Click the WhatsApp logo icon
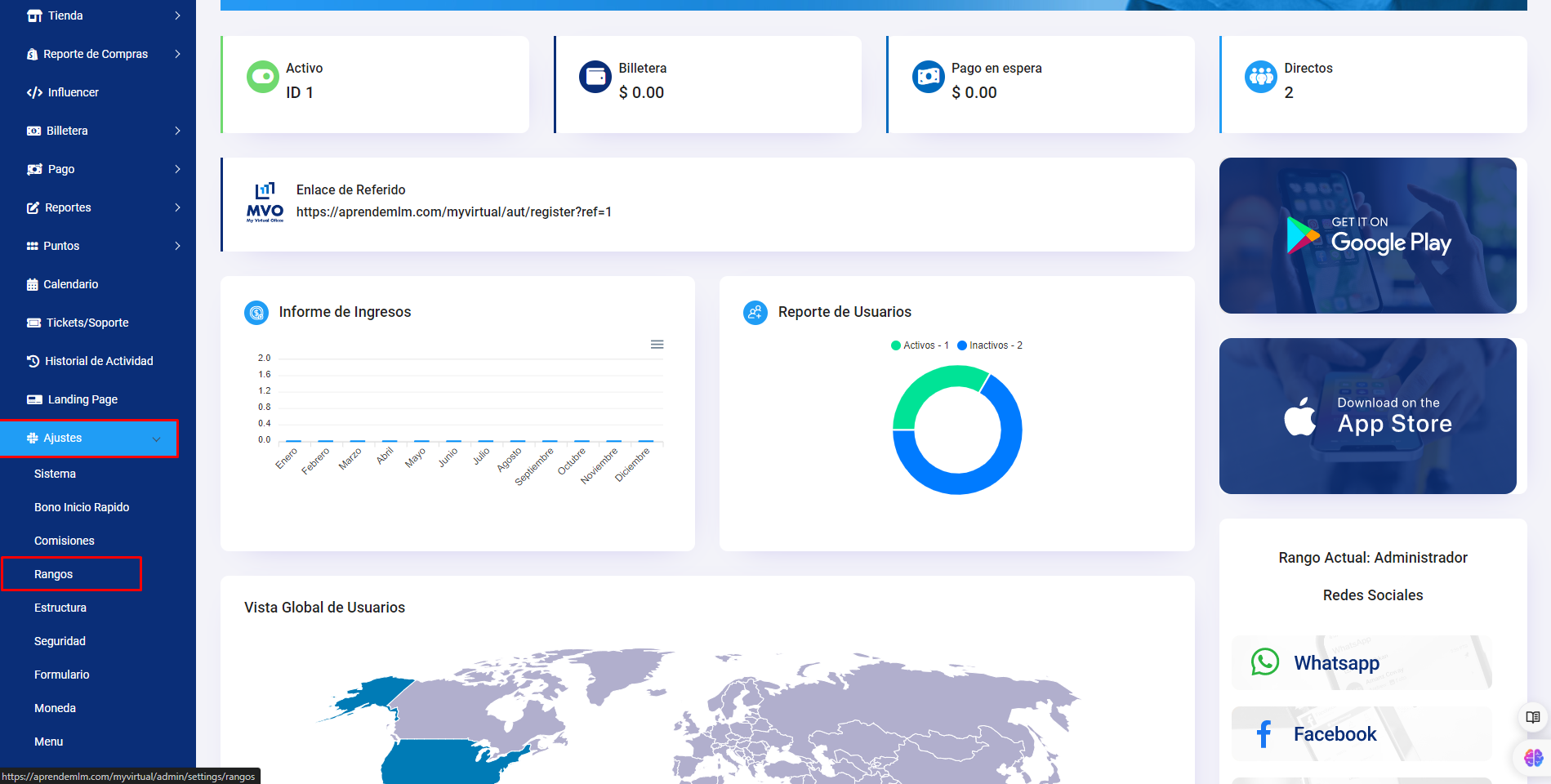 (x=1265, y=661)
